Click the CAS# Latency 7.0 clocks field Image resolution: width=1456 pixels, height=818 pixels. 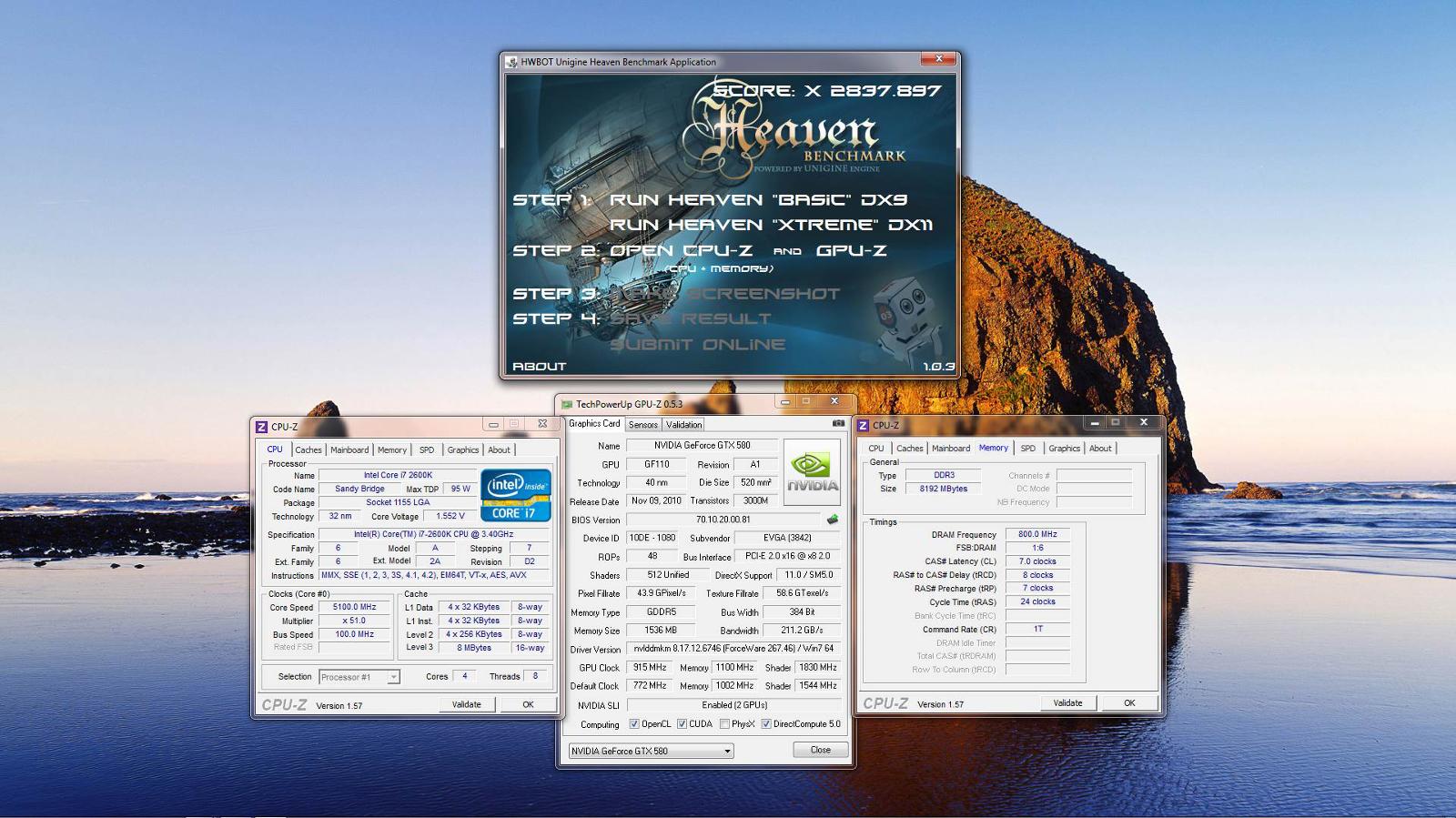1037,561
